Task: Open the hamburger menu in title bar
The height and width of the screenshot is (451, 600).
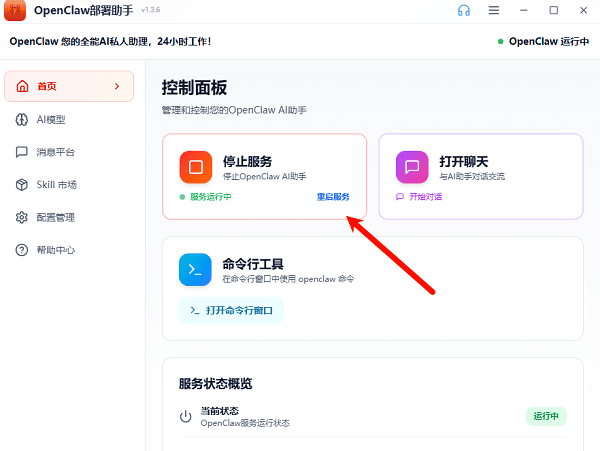Action: coord(494,10)
